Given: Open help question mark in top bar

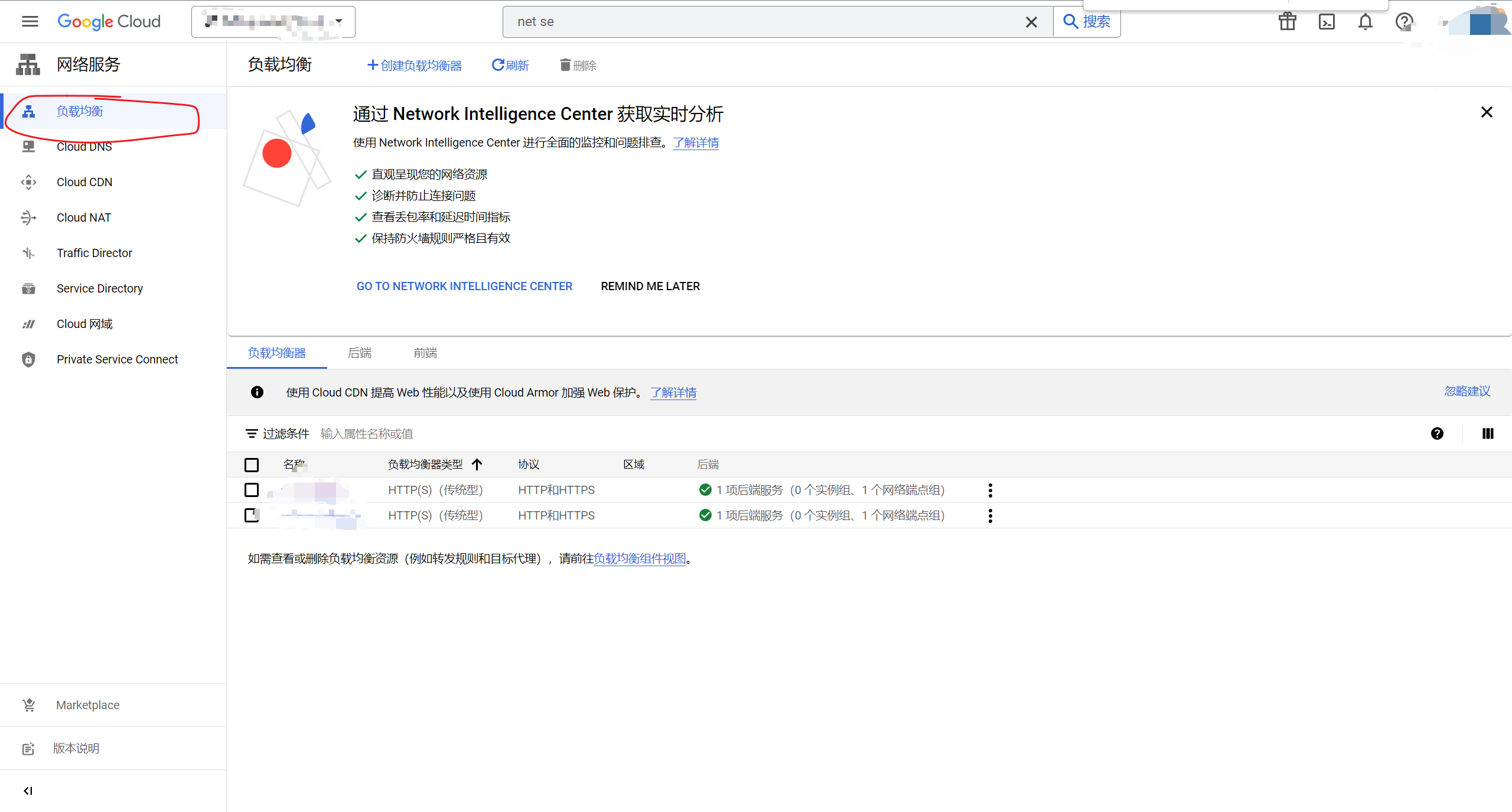Looking at the screenshot, I should 1404,22.
